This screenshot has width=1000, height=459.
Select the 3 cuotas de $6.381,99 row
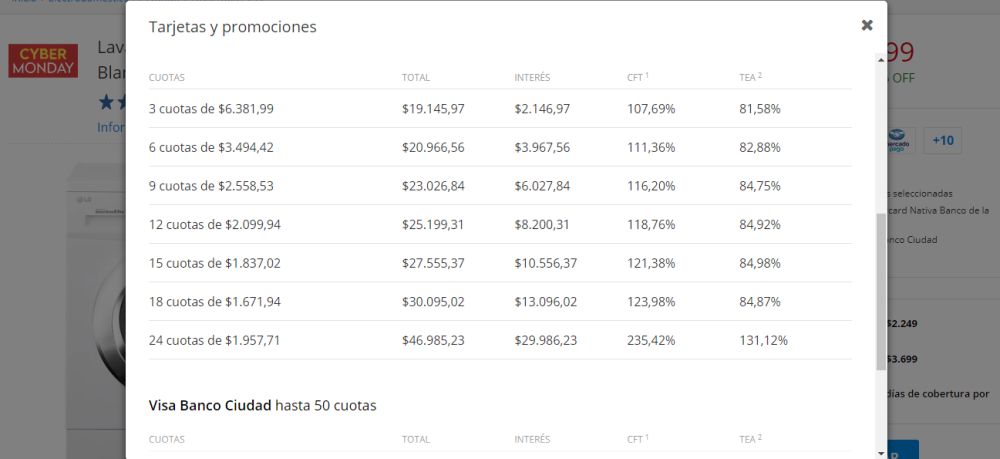pos(500,108)
